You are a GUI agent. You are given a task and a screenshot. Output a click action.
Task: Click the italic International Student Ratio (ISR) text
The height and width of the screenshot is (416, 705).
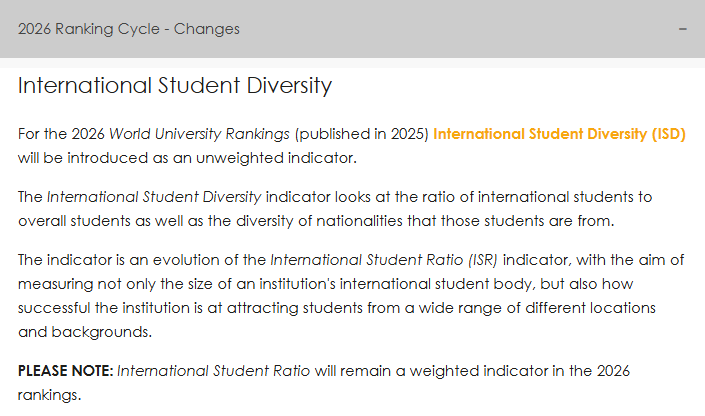(x=384, y=260)
